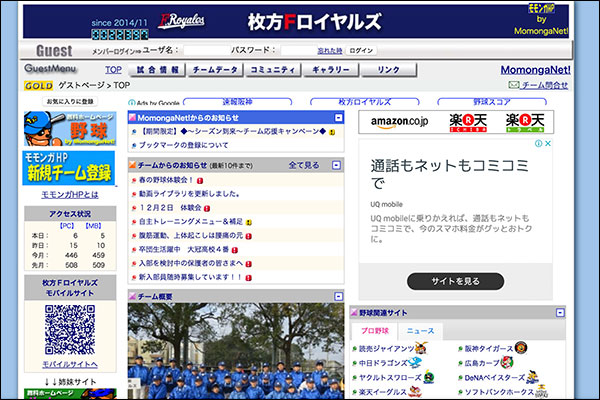Collapse the チームからのお知らせ panel

(339, 164)
